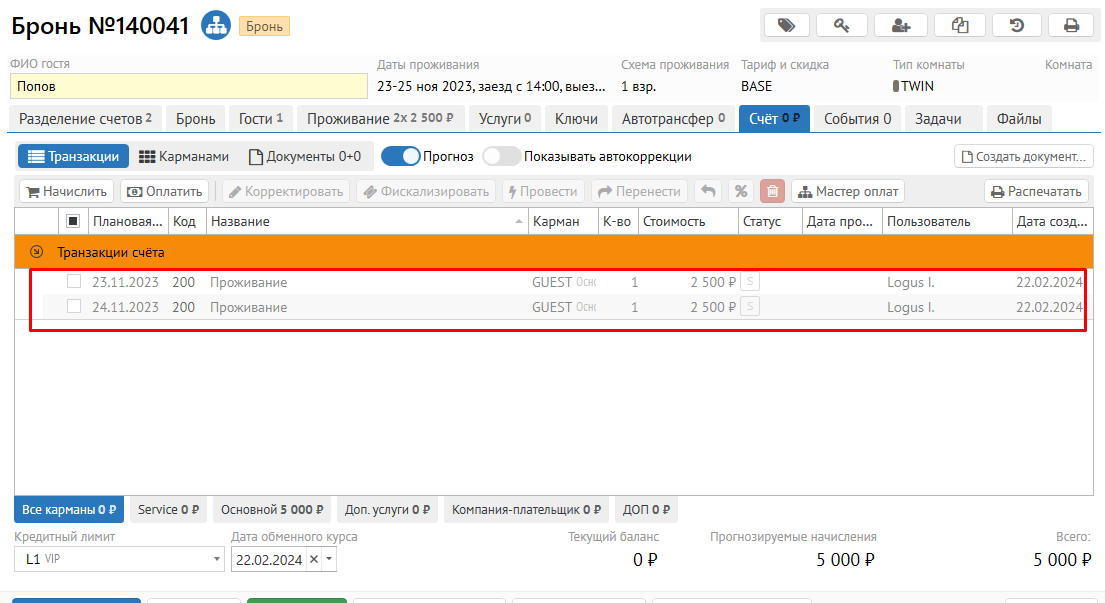The width and height of the screenshot is (1105, 603).
Task: Open the exchange rate date dropdown arrow
Action: pyautogui.click(x=330, y=560)
